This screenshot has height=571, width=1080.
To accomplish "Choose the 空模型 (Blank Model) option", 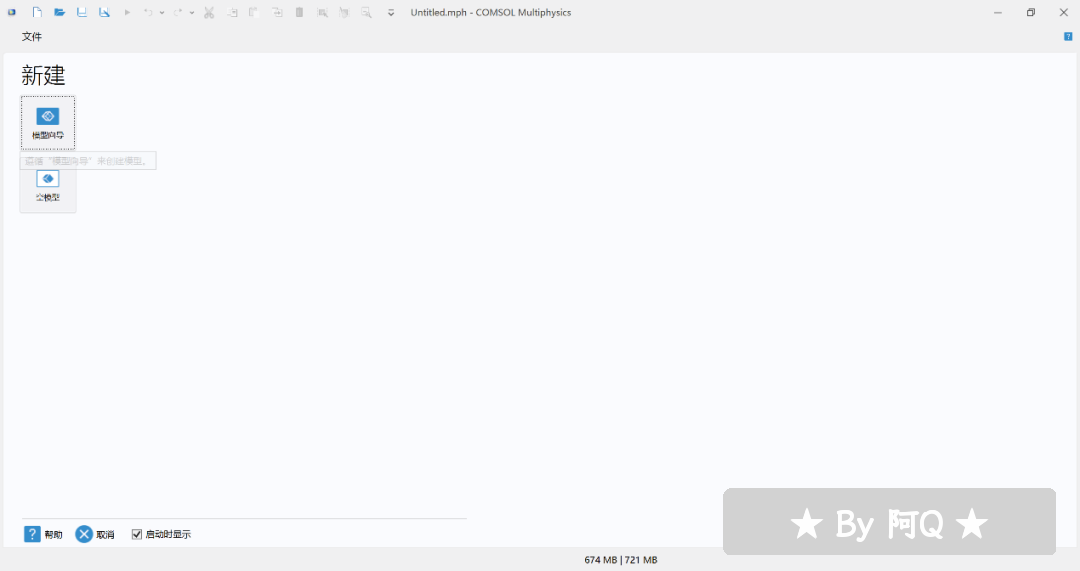I will tap(48, 186).
